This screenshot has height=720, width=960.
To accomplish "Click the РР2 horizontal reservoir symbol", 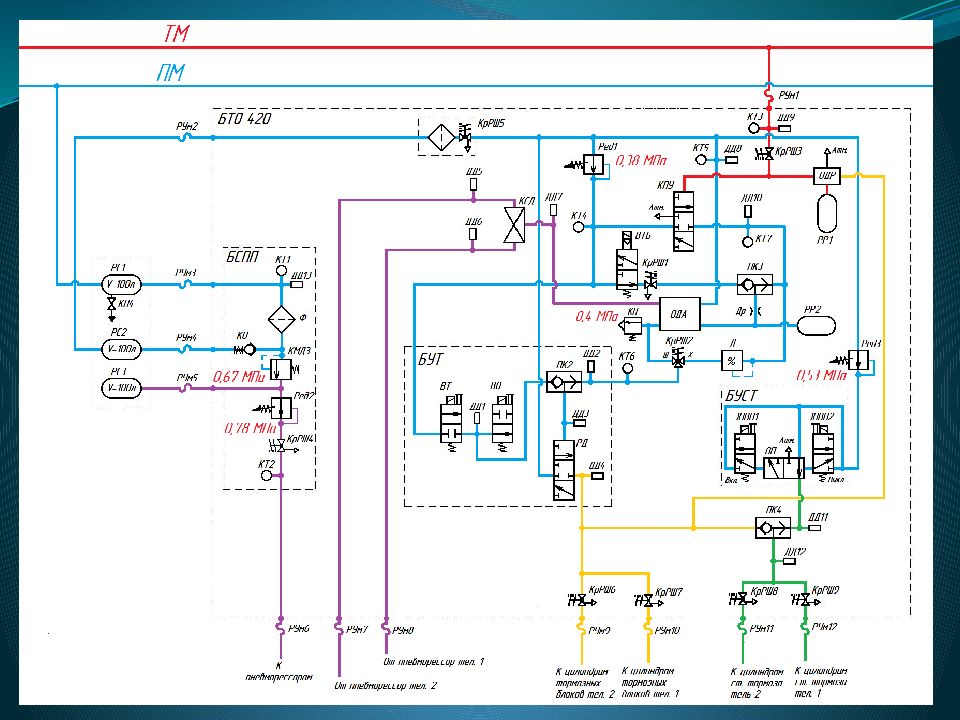I will click(x=816, y=325).
